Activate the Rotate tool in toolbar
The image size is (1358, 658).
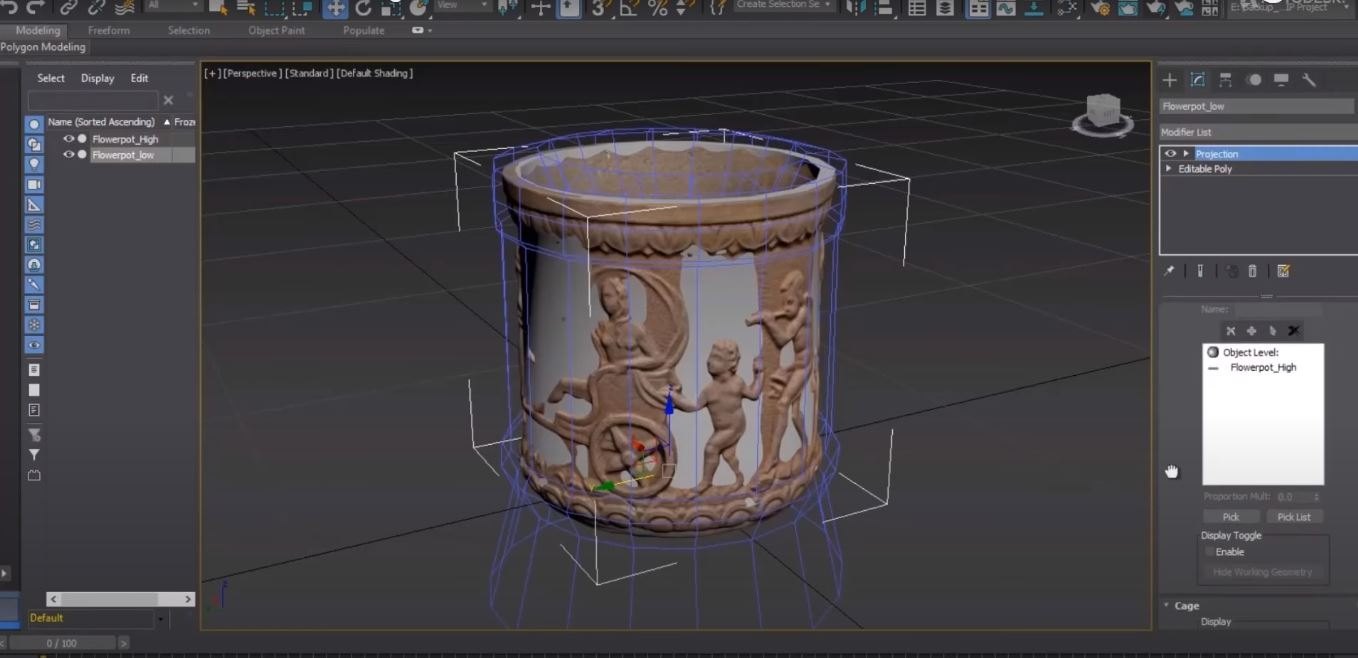[363, 8]
